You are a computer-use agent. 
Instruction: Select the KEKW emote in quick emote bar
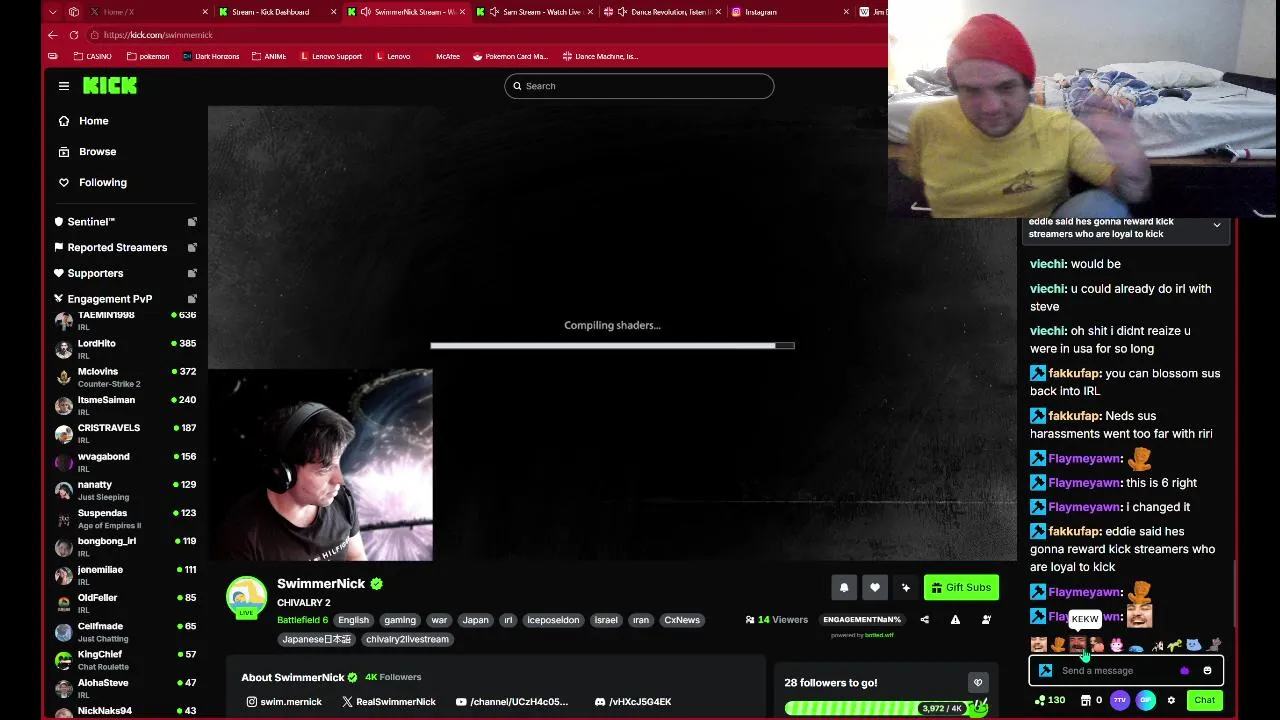point(1077,645)
